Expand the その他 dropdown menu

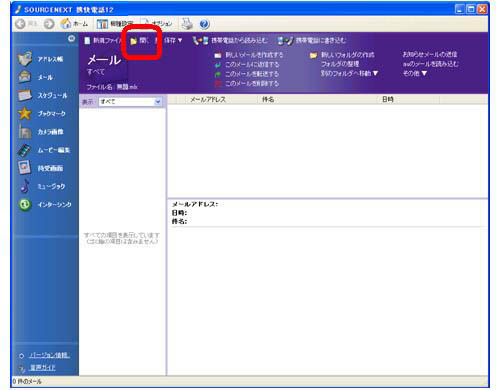pos(415,73)
